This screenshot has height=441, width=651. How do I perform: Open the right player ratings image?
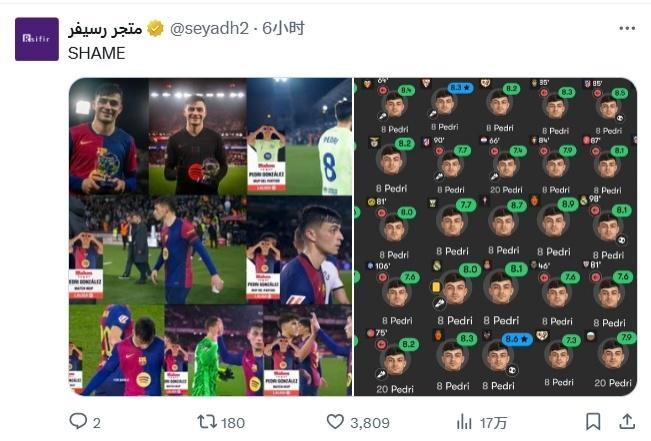(x=495, y=237)
